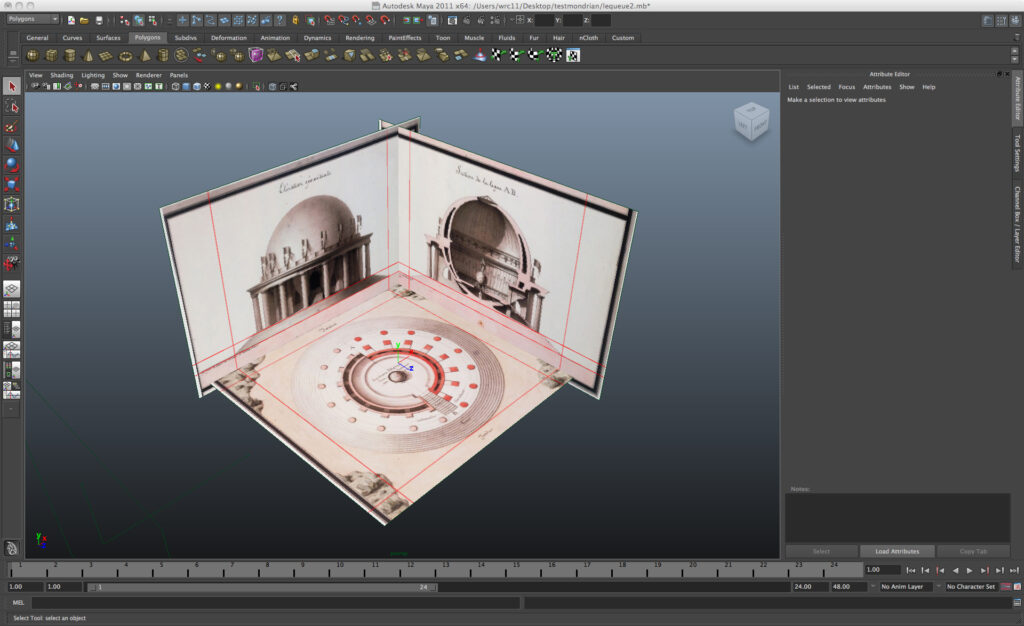Open the No Anim Layer dropdown
Screen dimensions: 1024x626
(x=905, y=587)
